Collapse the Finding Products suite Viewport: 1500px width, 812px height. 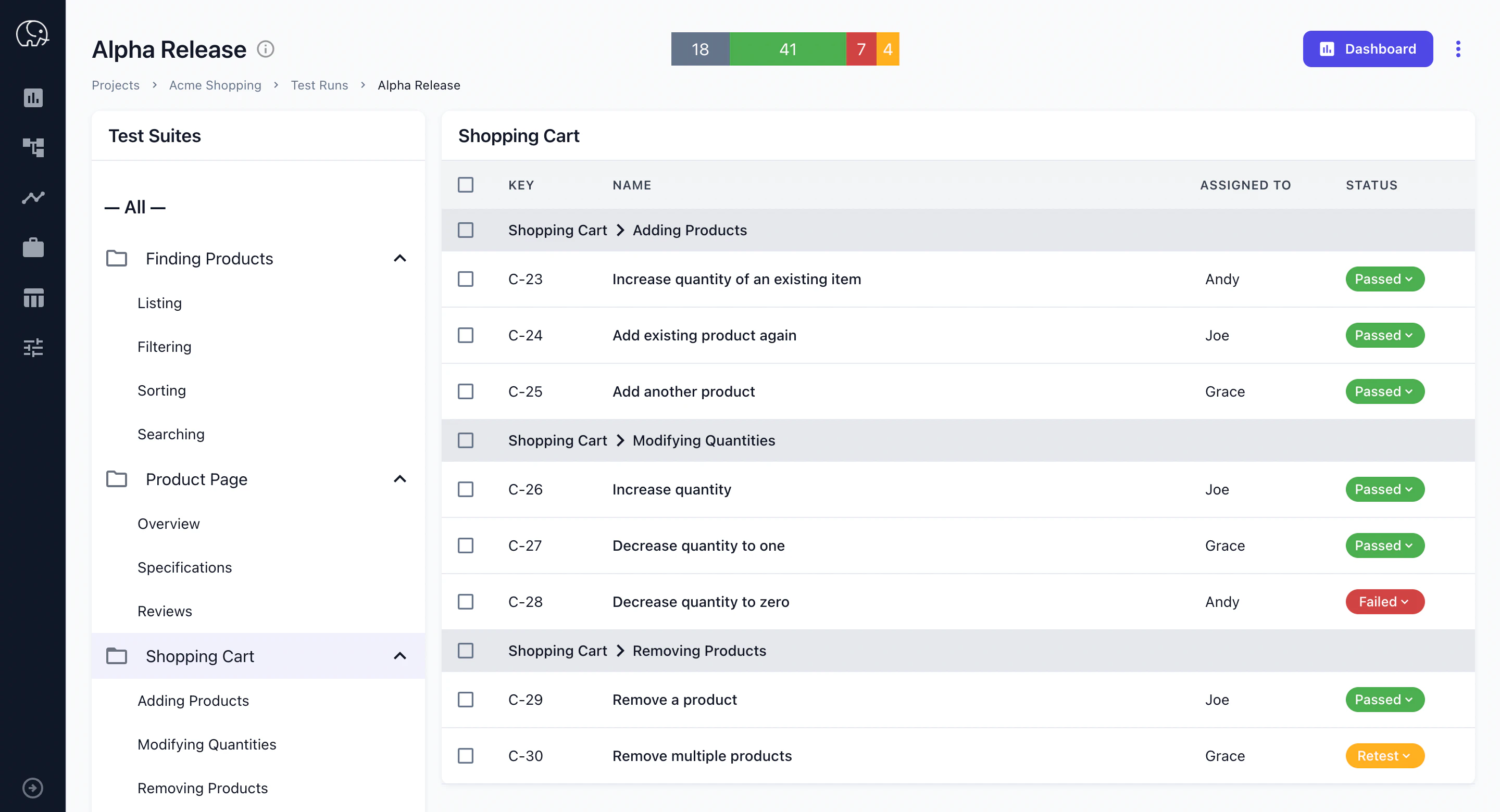pos(400,258)
